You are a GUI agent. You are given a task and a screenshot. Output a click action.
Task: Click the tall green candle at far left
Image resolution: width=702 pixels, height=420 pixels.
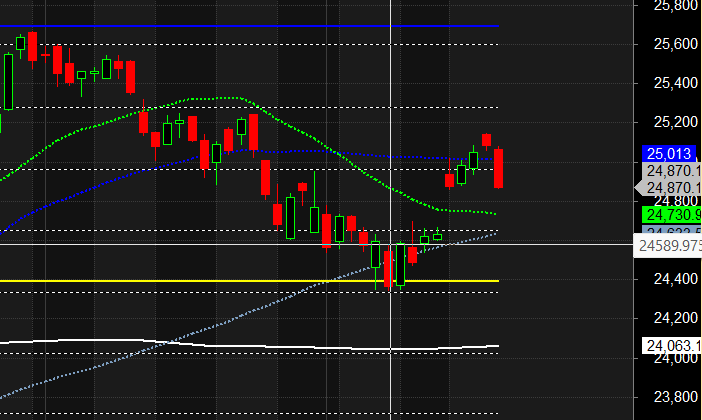(9, 81)
